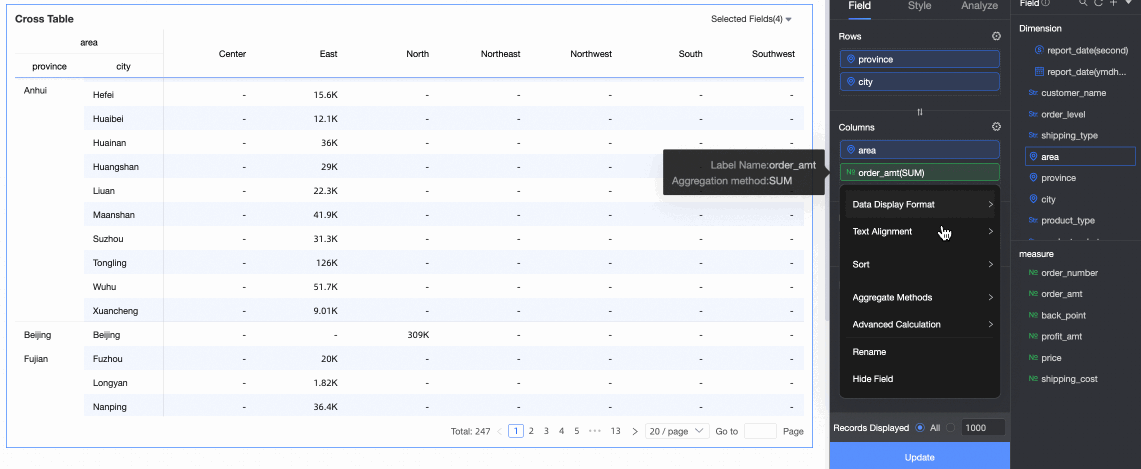Open the 20 / page size dropdown
Viewport: 1141px width, 469px height.
677,431
